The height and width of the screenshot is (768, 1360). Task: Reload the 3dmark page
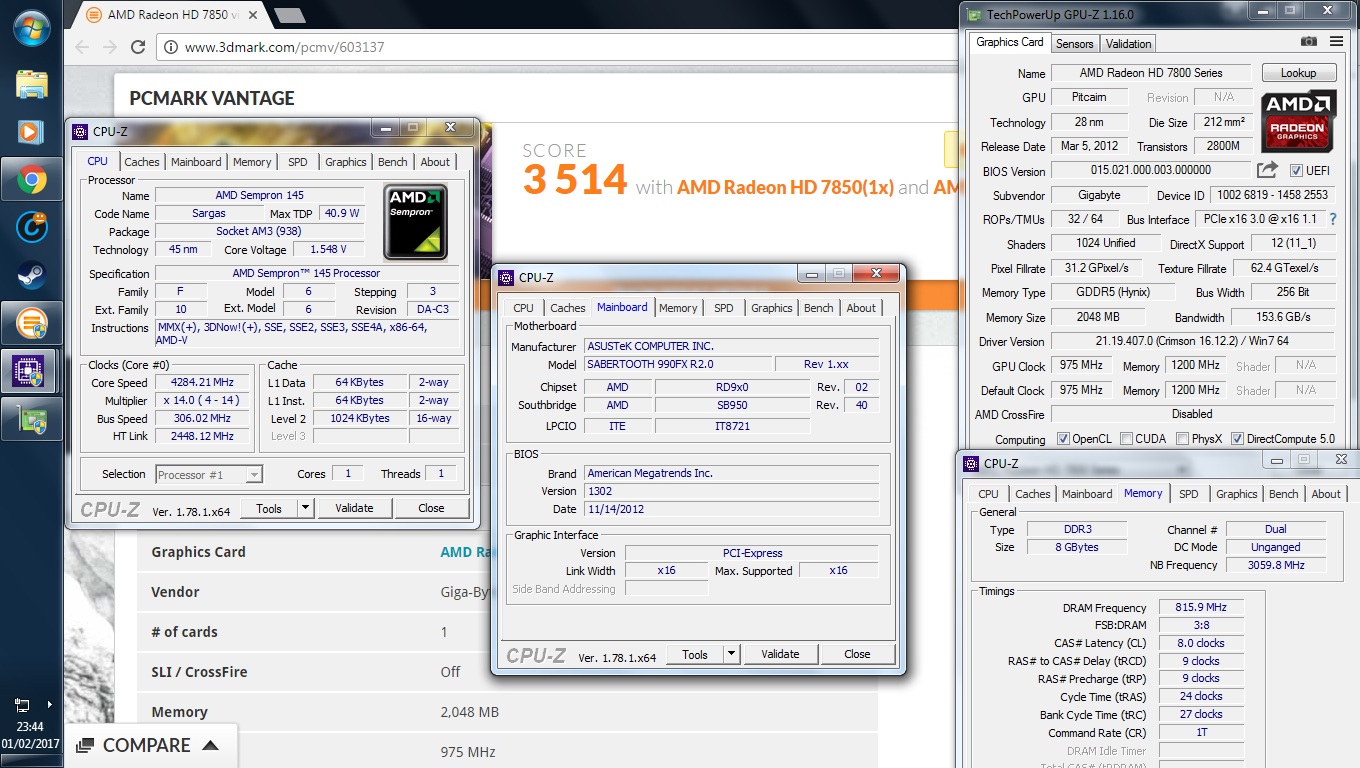point(138,47)
